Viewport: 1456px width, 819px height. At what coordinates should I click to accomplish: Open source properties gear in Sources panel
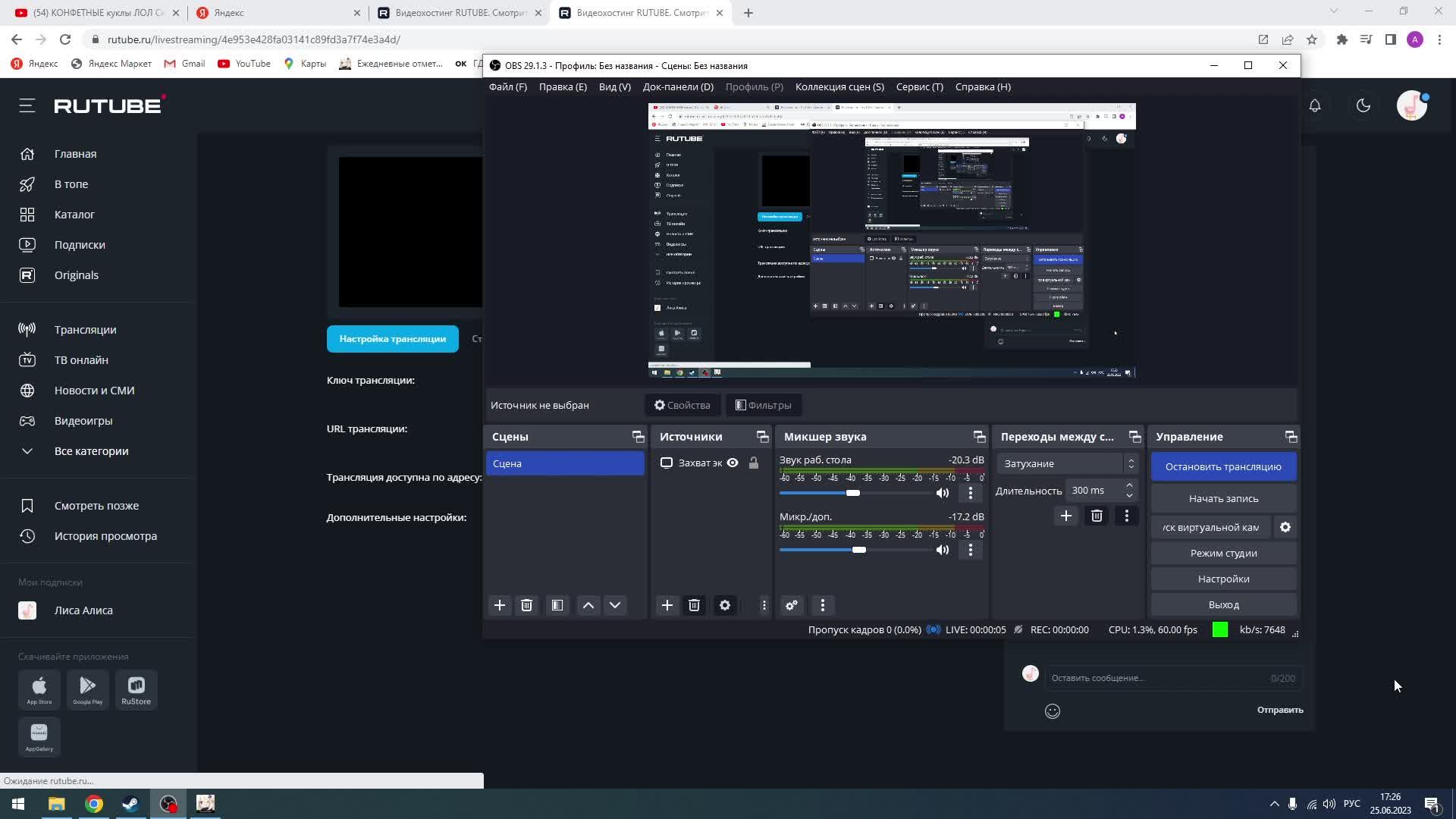(x=725, y=605)
